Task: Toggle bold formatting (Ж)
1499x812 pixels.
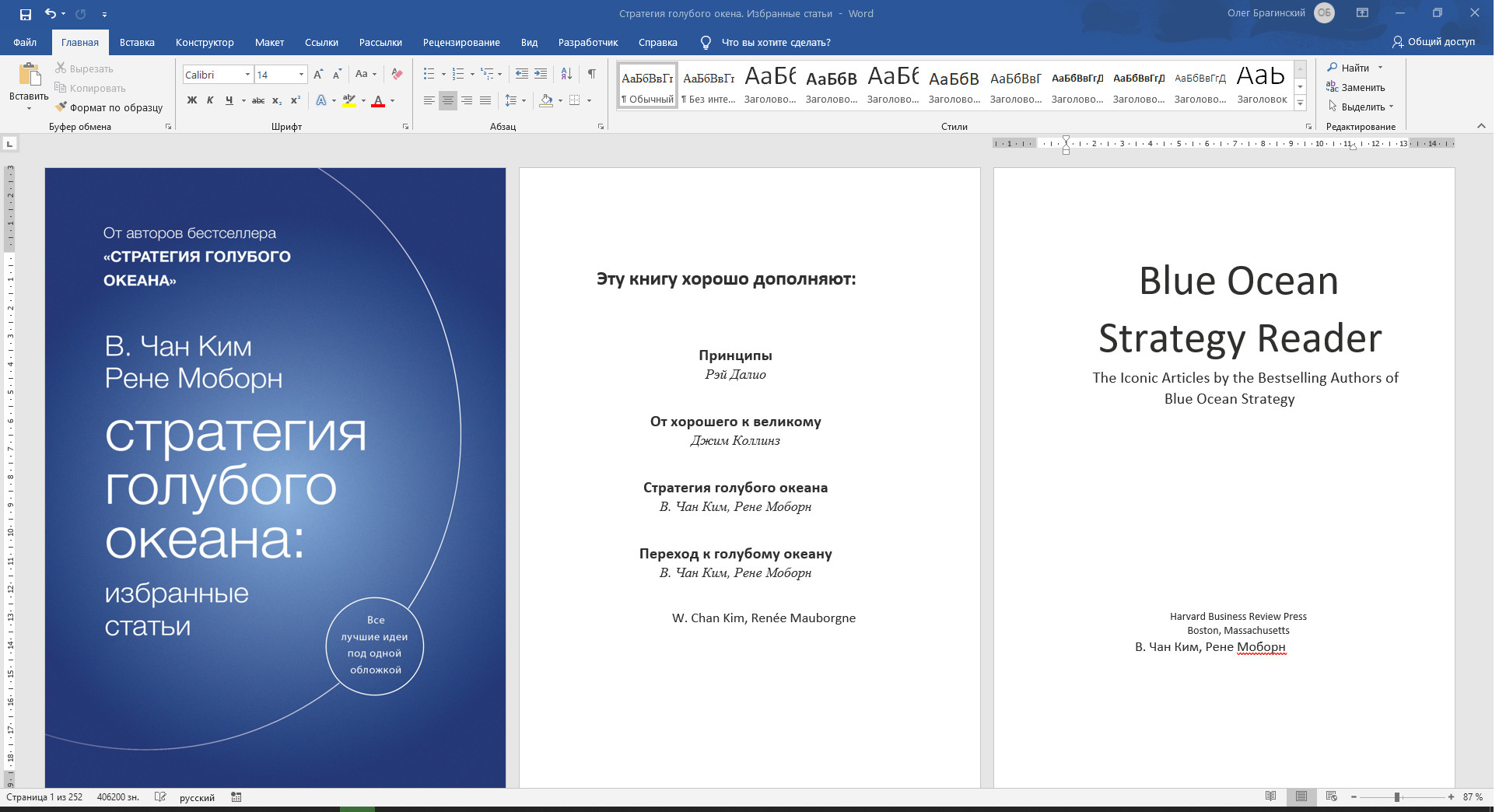Action: (x=191, y=100)
